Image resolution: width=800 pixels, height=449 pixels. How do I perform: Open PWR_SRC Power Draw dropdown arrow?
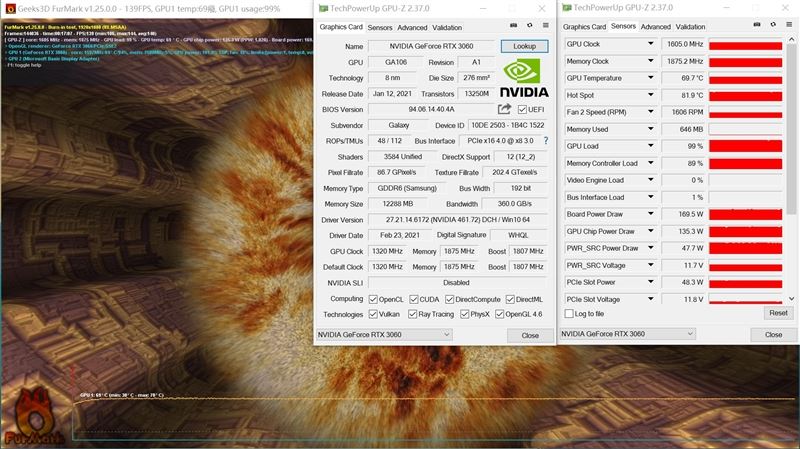pos(651,248)
